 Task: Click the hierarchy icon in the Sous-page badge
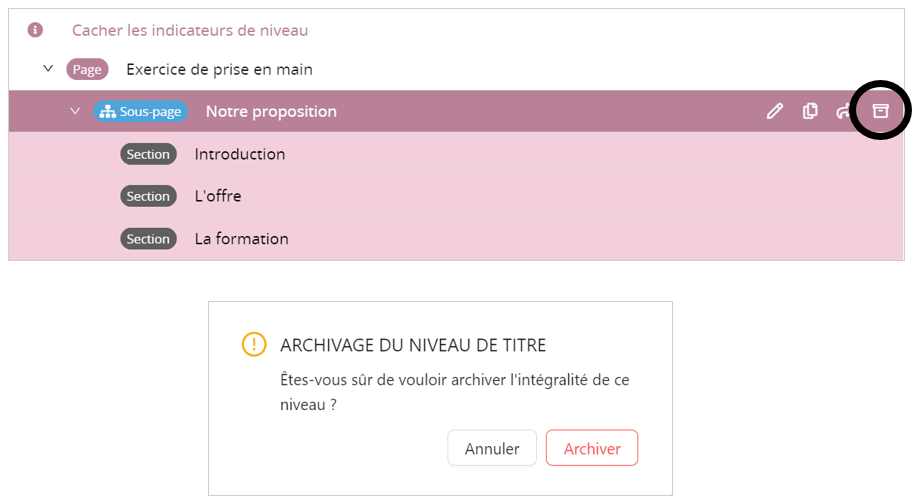107,112
